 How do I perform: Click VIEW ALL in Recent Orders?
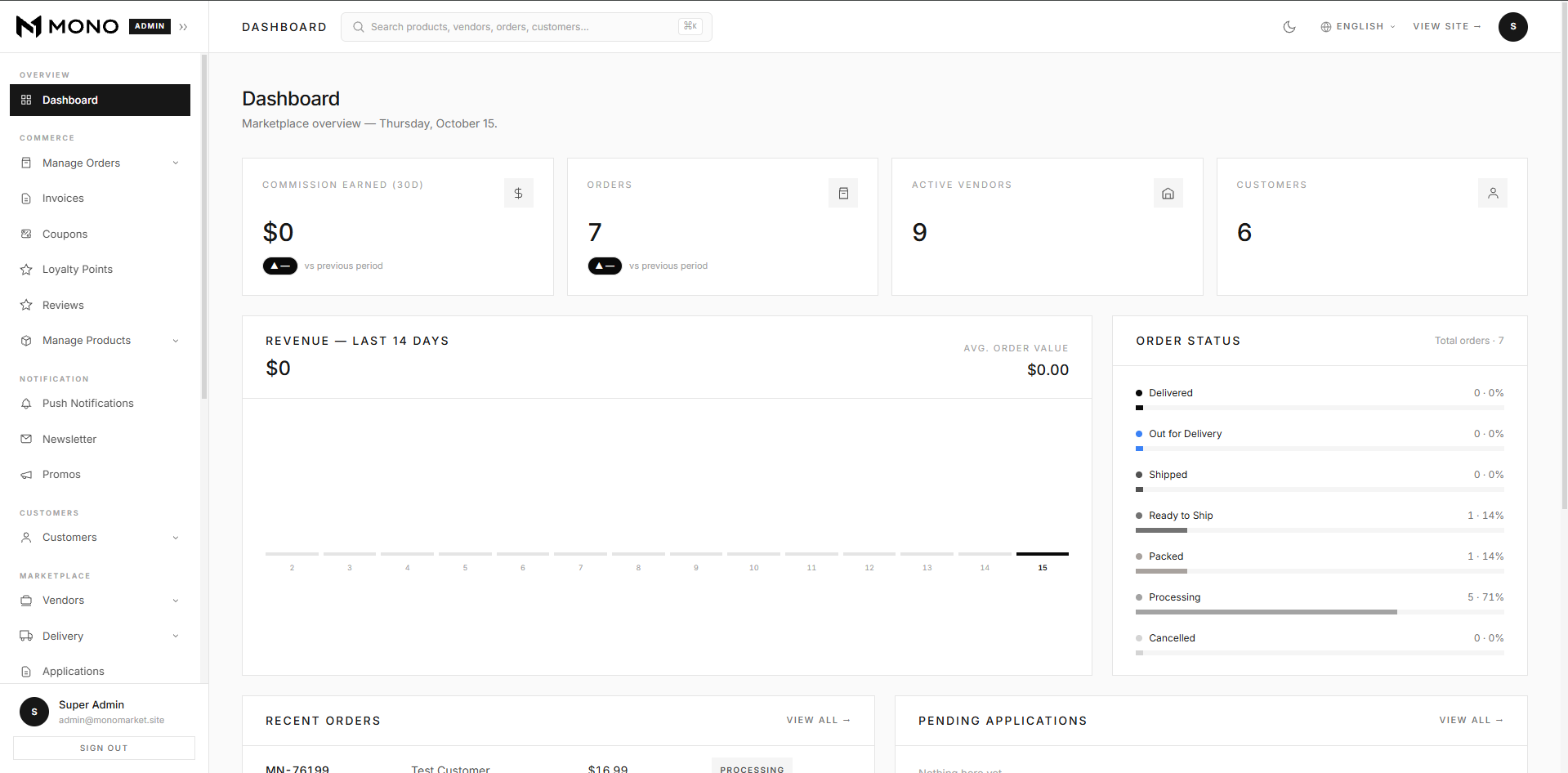[819, 720]
